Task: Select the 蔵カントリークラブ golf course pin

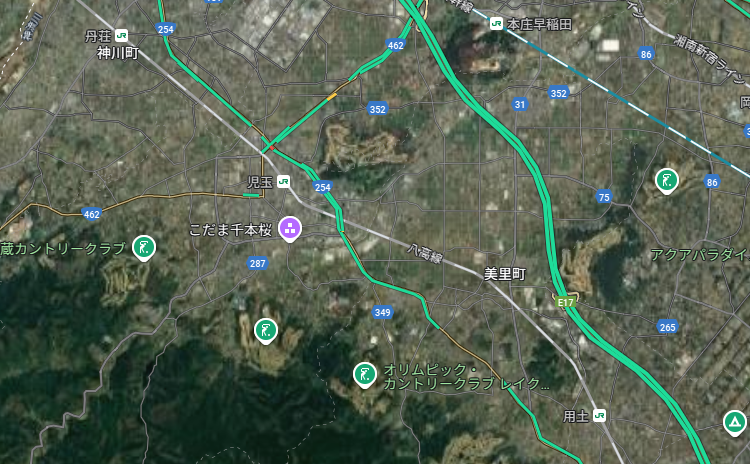Action: [x=144, y=248]
